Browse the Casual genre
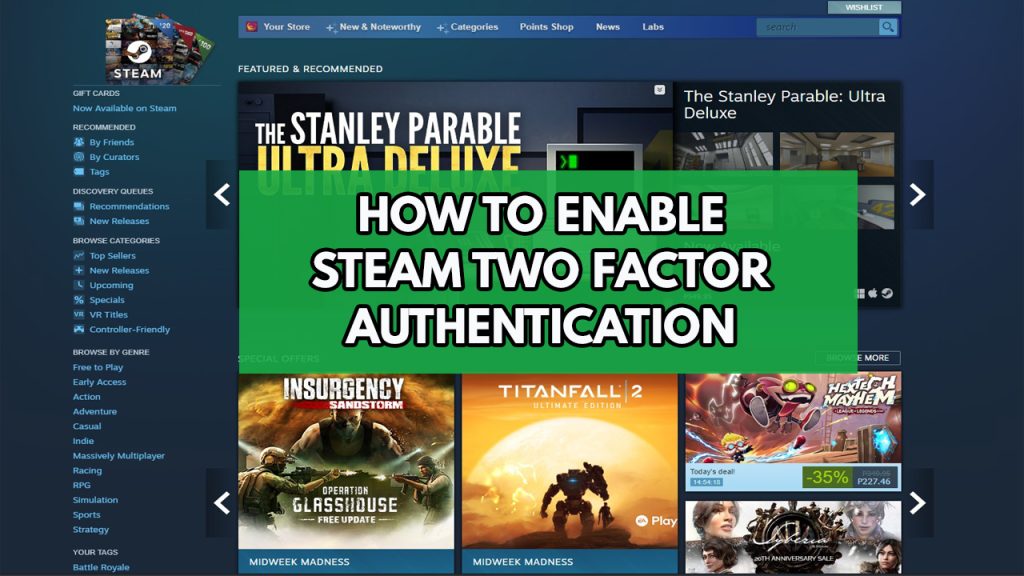The image size is (1024, 576). point(87,426)
